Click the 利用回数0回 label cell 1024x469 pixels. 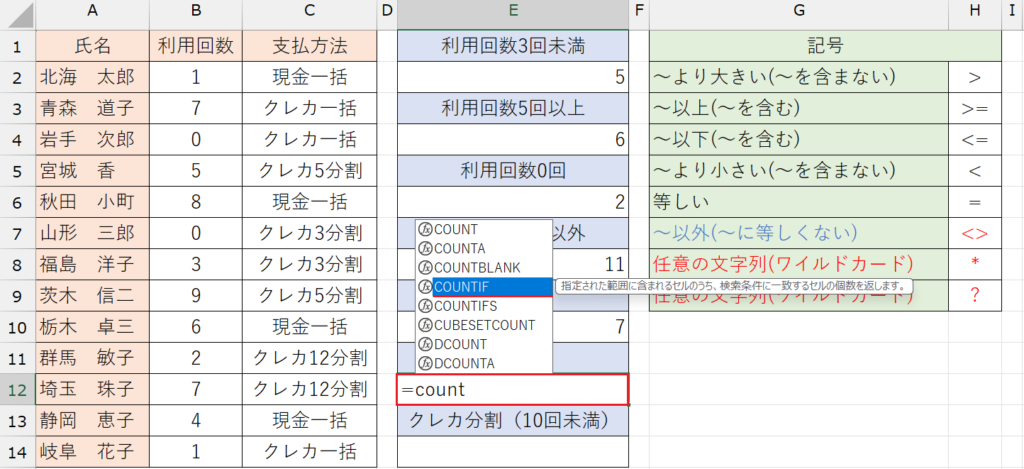click(x=513, y=171)
